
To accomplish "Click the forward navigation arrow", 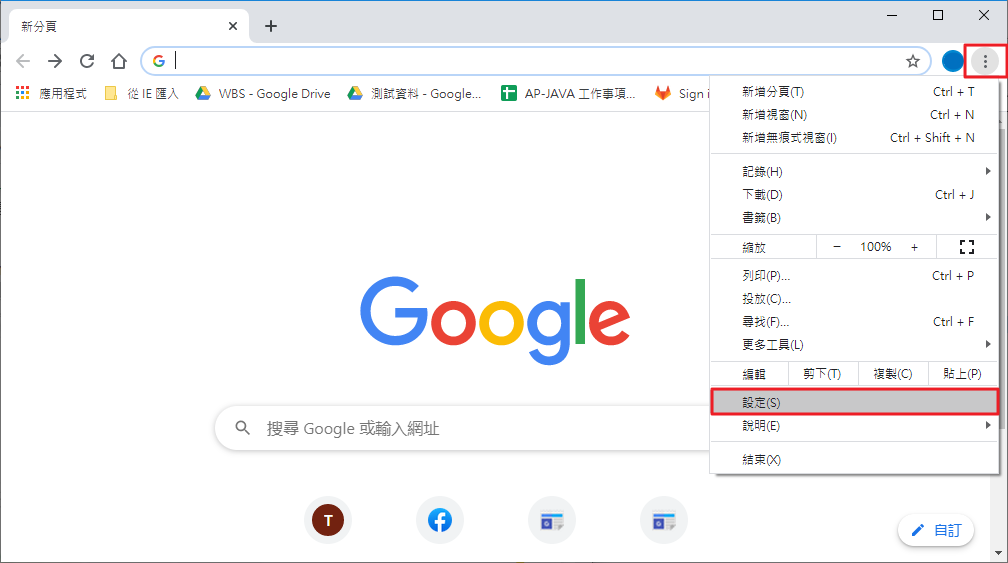I will coord(55,61).
